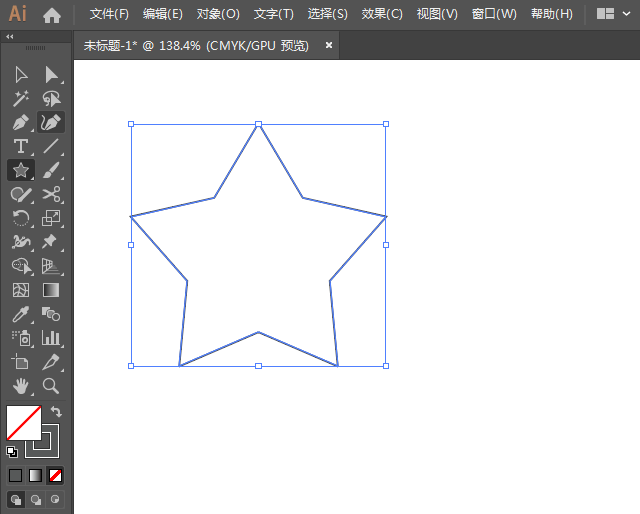
Task: Open the 对象(O) menu
Action: click(x=218, y=14)
